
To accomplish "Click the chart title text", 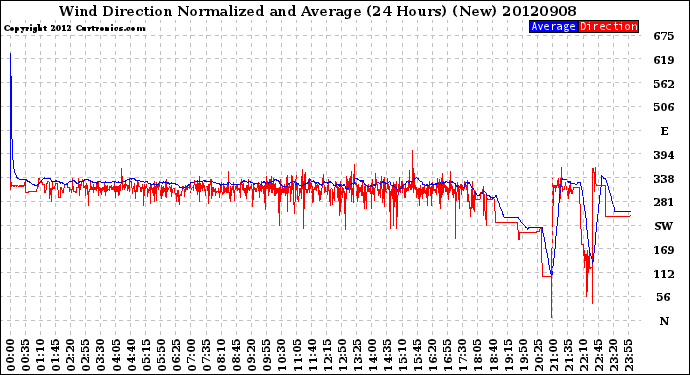I will tap(318, 11).
